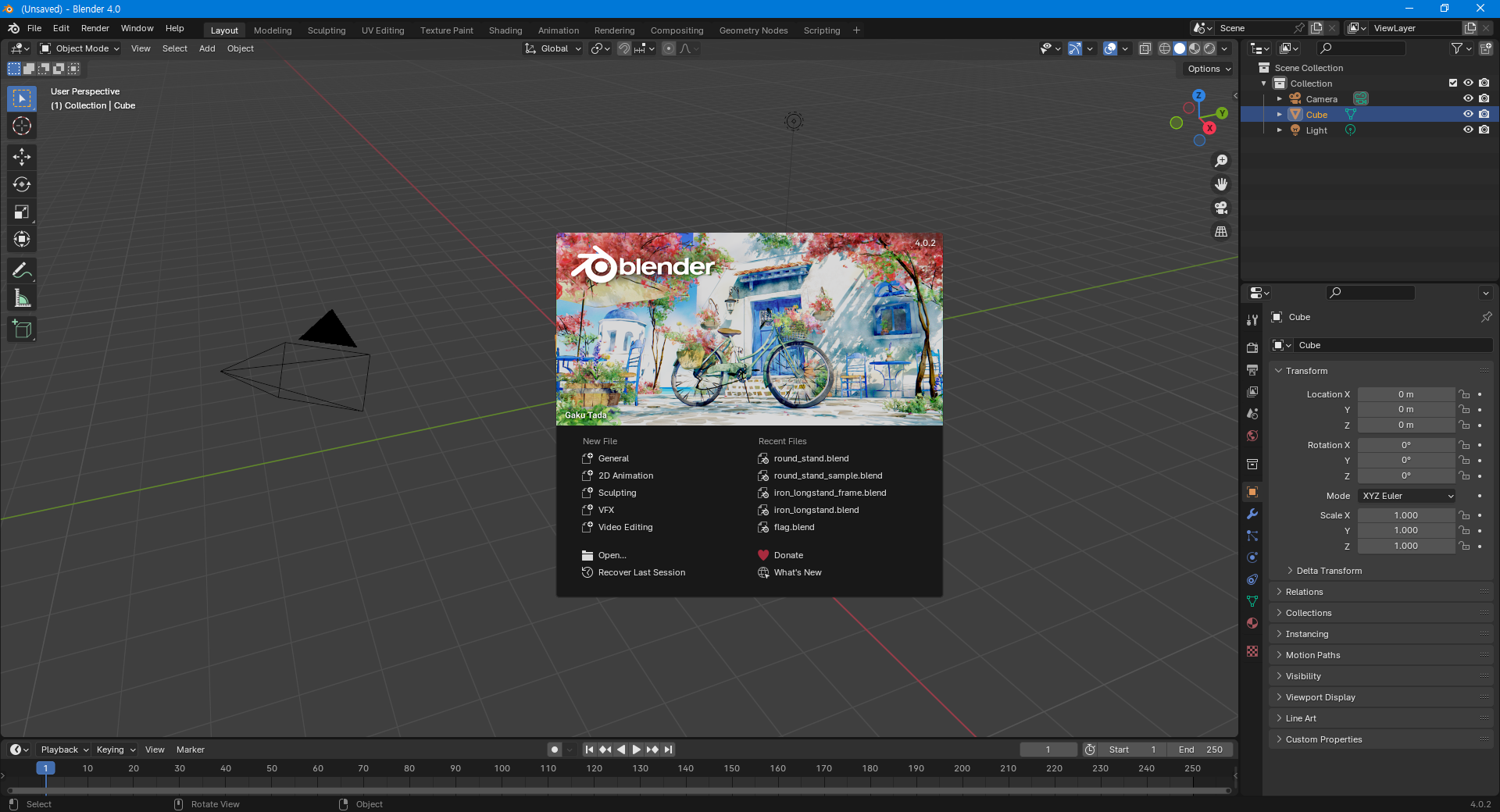Screen dimensions: 1500x812
Task: Click Open... in the splash screen
Action: (x=612, y=555)
